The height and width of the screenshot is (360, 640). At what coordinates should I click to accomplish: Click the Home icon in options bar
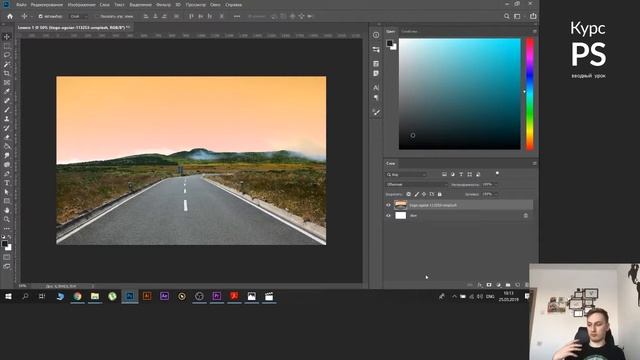[10, 16]
